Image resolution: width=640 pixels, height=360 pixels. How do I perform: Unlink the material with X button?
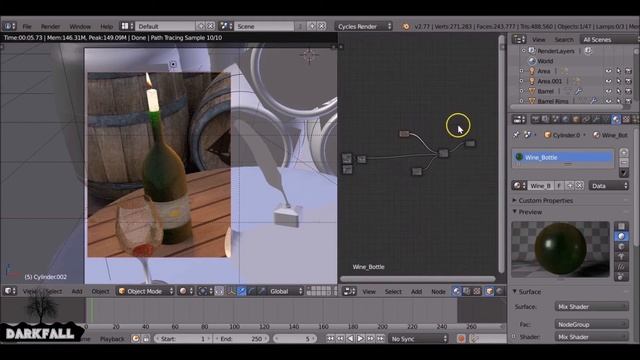[579, 186]
